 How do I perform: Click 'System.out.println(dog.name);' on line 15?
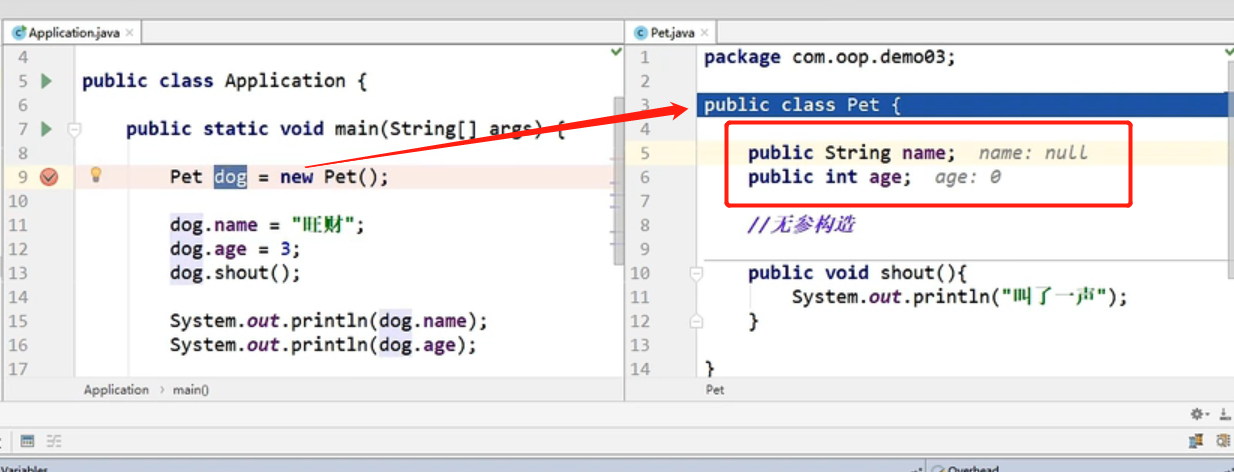[328, 321]
